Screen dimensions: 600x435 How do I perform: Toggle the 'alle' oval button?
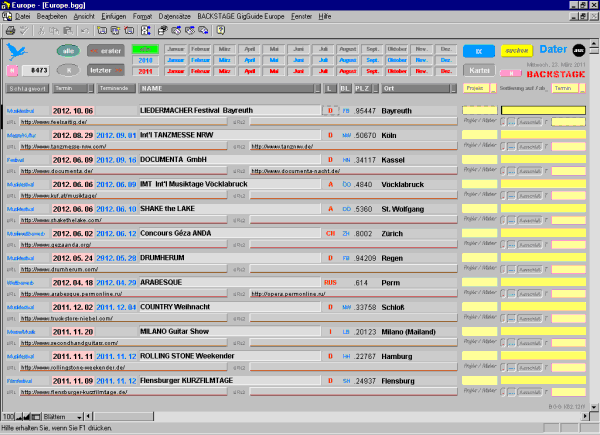coord(68,51)
